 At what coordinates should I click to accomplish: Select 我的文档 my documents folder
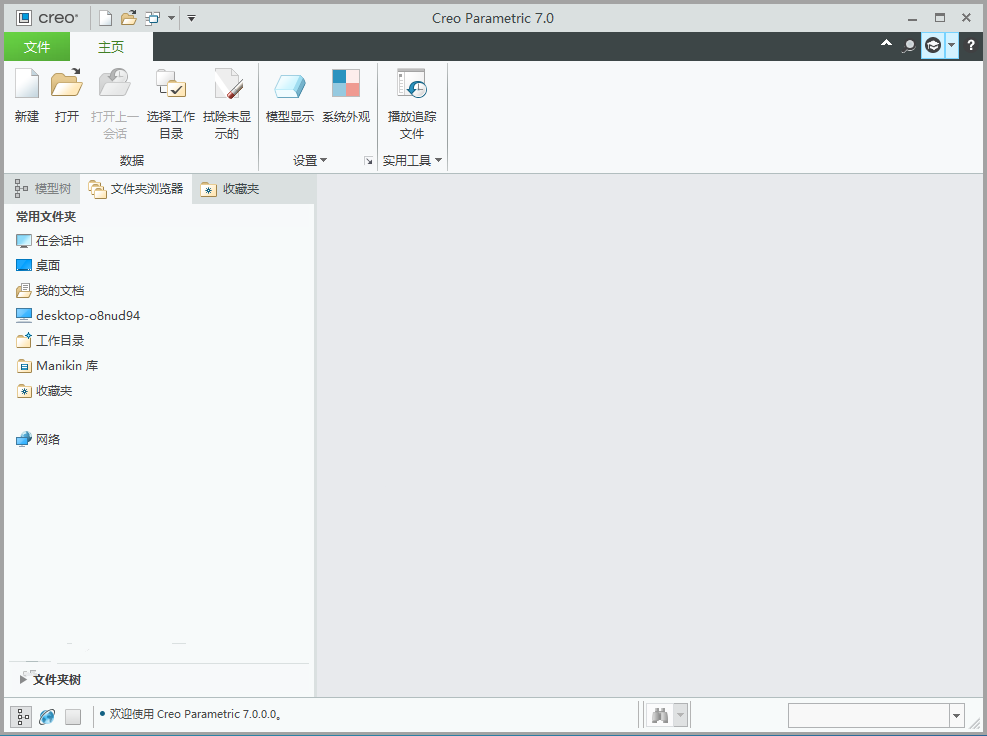click(50, 291)
